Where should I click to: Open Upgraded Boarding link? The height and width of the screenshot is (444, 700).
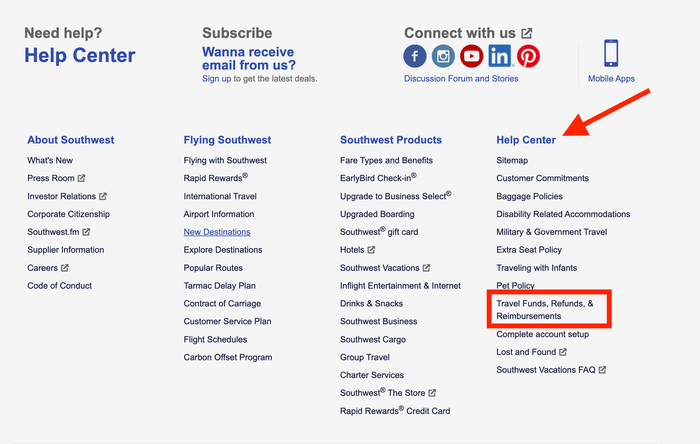377,214
